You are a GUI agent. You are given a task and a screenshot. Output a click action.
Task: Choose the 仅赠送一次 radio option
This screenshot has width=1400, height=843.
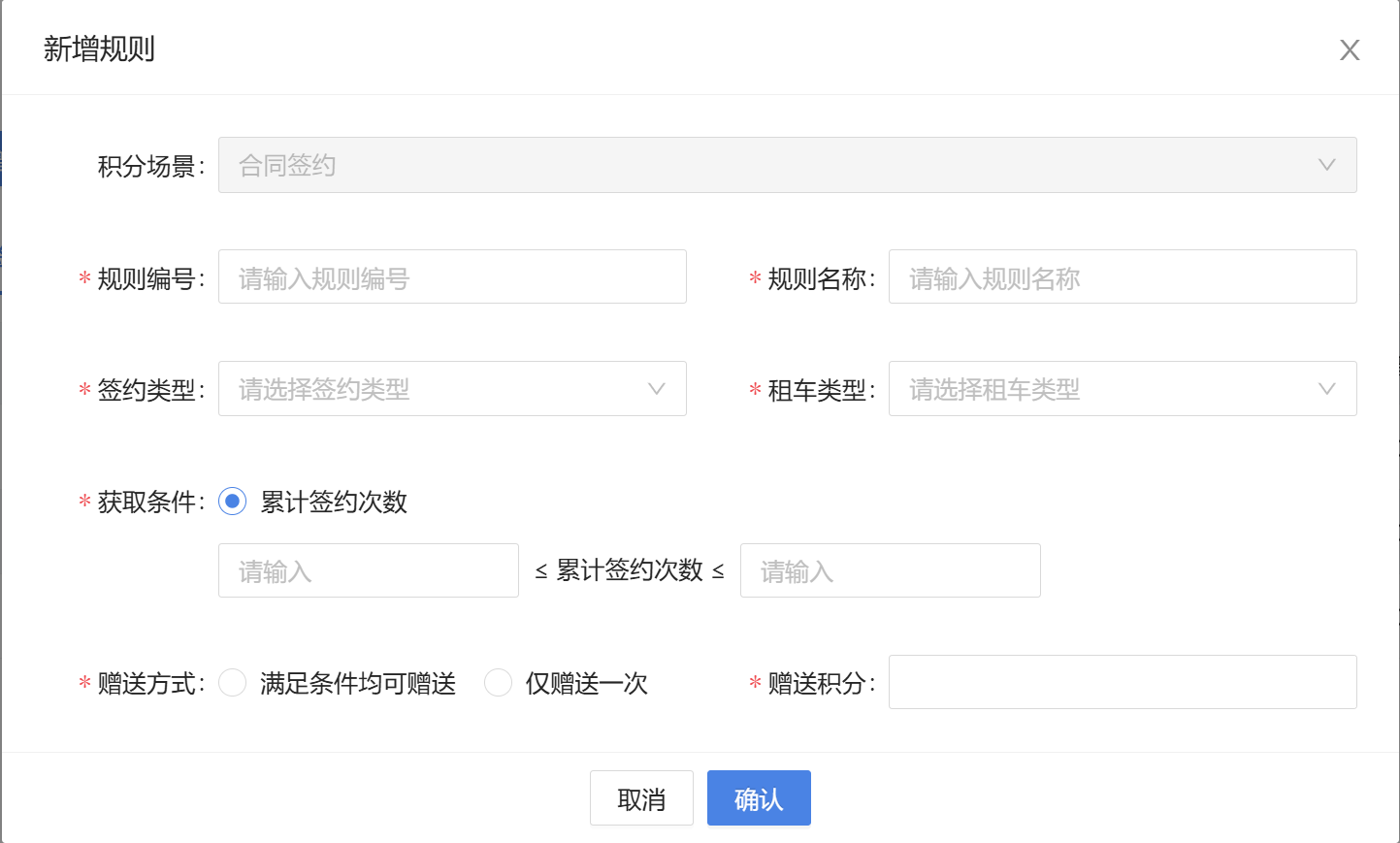(x=498, y=683)
